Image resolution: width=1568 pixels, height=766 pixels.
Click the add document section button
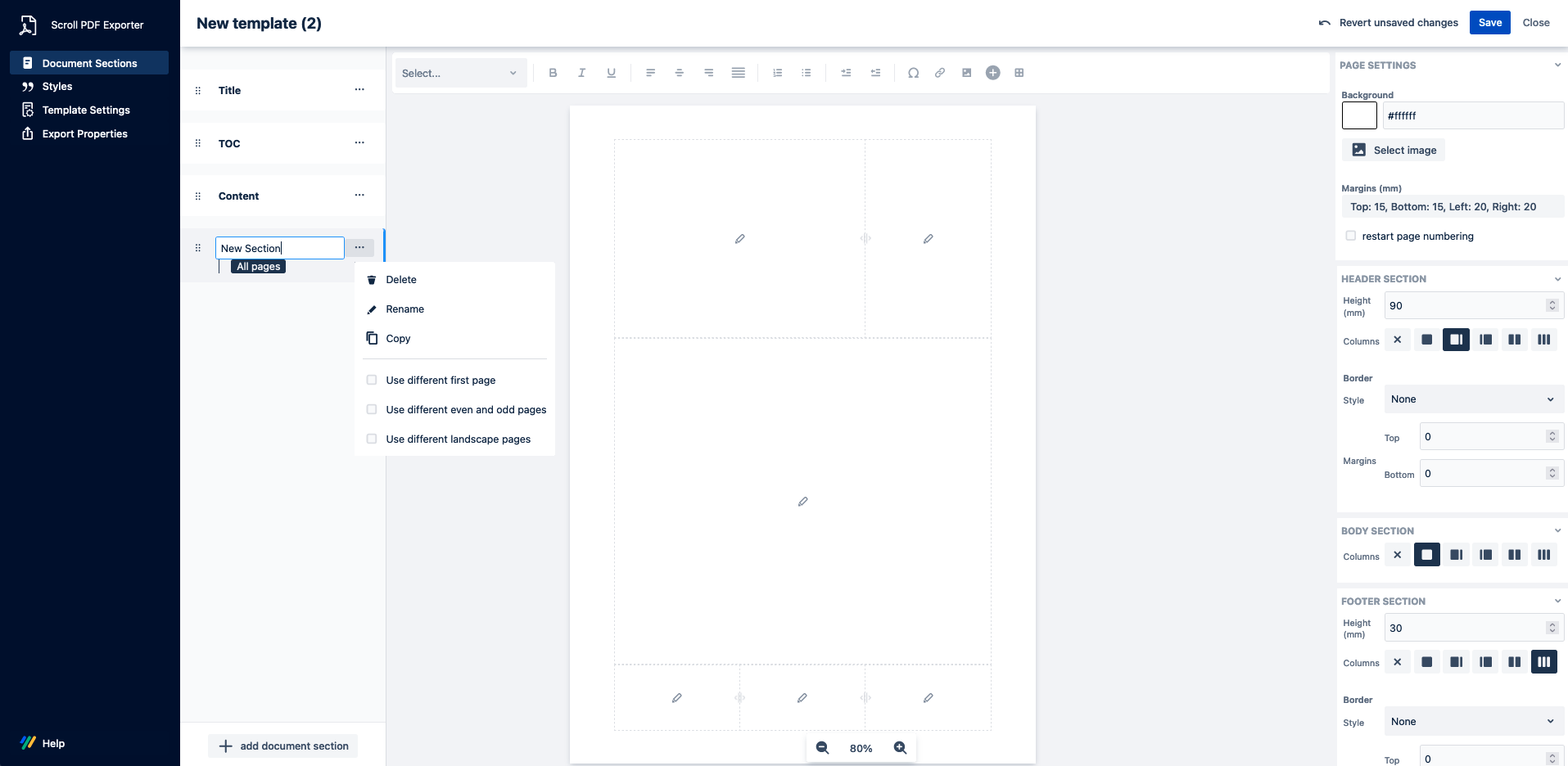(282, 746)
